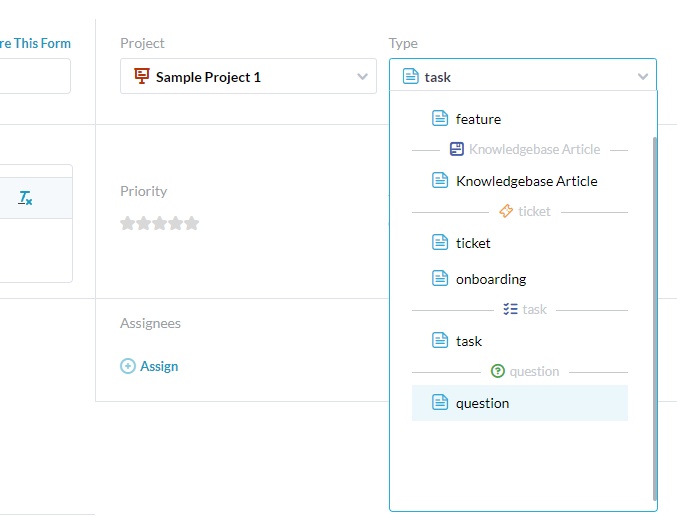
Task: Collapse the Type dropdown using its chevron
Action: click(642, 77)
